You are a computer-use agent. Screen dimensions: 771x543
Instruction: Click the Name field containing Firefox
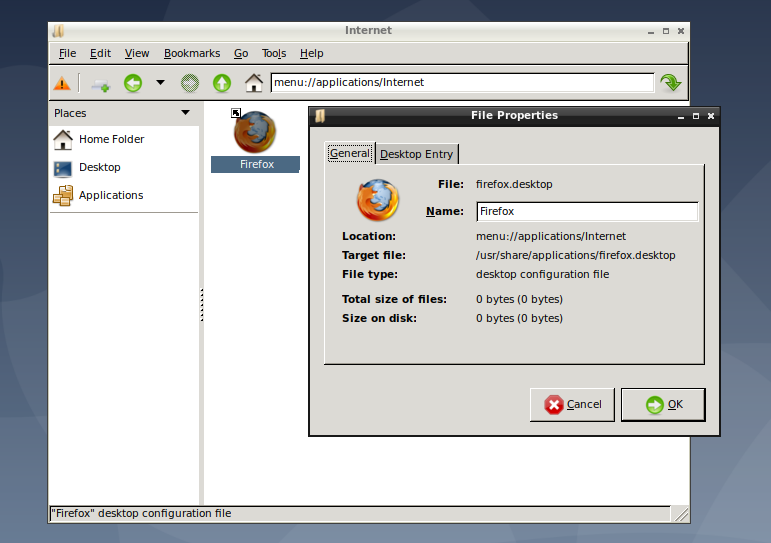[585, 211]
